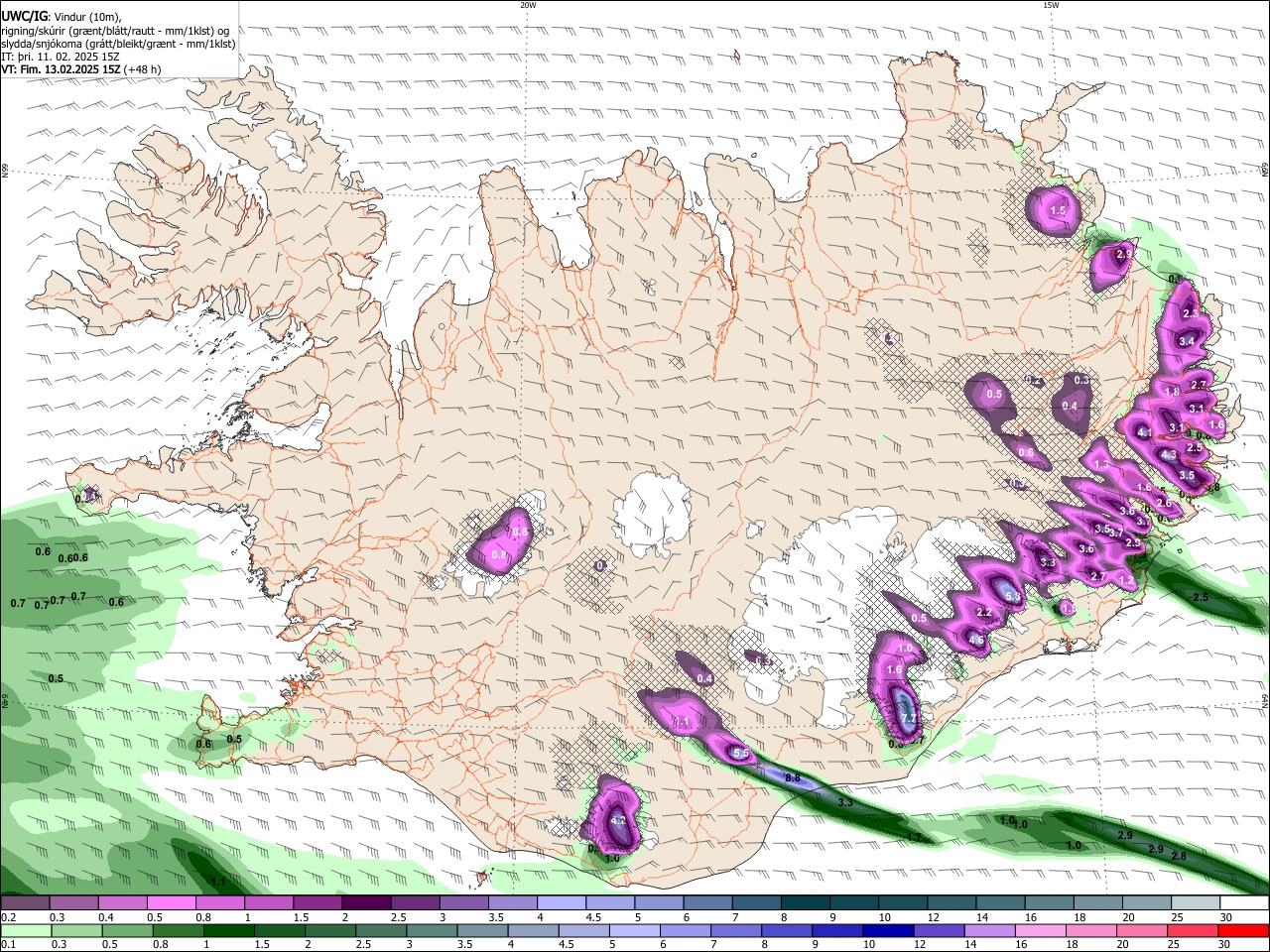Click the '0.1' label in the lower scale

click(x=9, y=944)
